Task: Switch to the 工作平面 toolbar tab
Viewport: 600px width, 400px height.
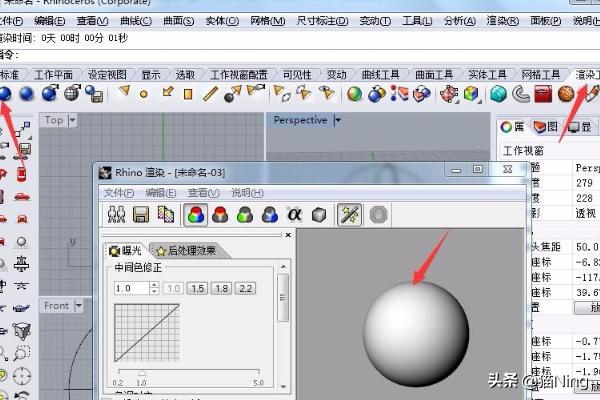Action: [x=54, y=75]
